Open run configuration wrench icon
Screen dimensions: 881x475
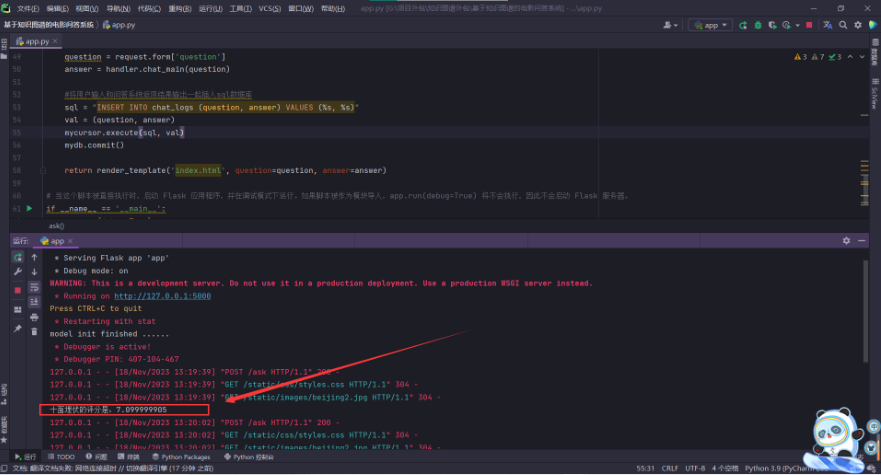coord(17,272)
